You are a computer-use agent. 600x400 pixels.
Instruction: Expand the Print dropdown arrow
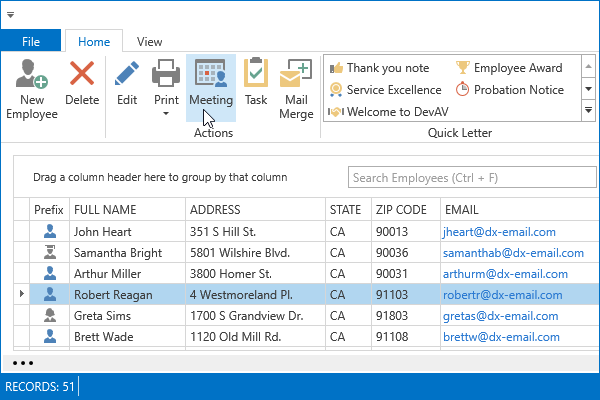(x=166, y=113)
